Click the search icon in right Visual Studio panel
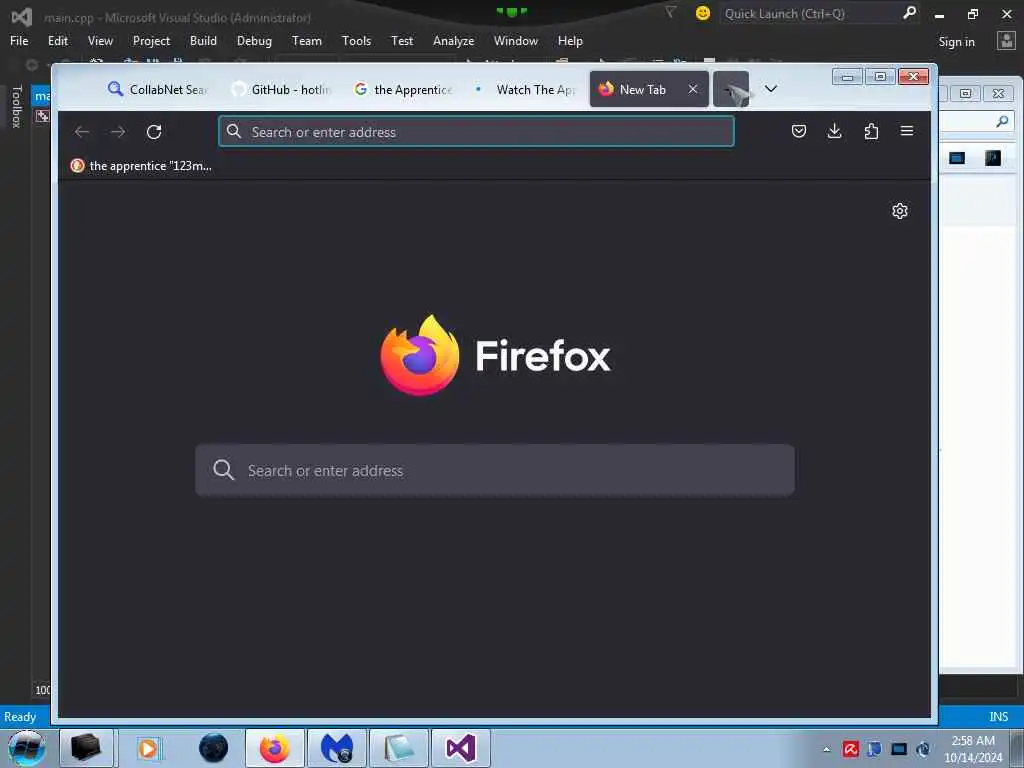Viewport: 1024px width, 768px height. pyautogui.click(x=1002, y=121)
